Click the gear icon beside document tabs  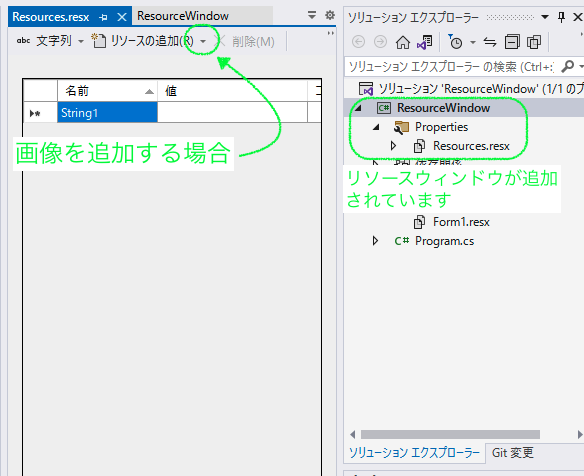click(330, 15)
